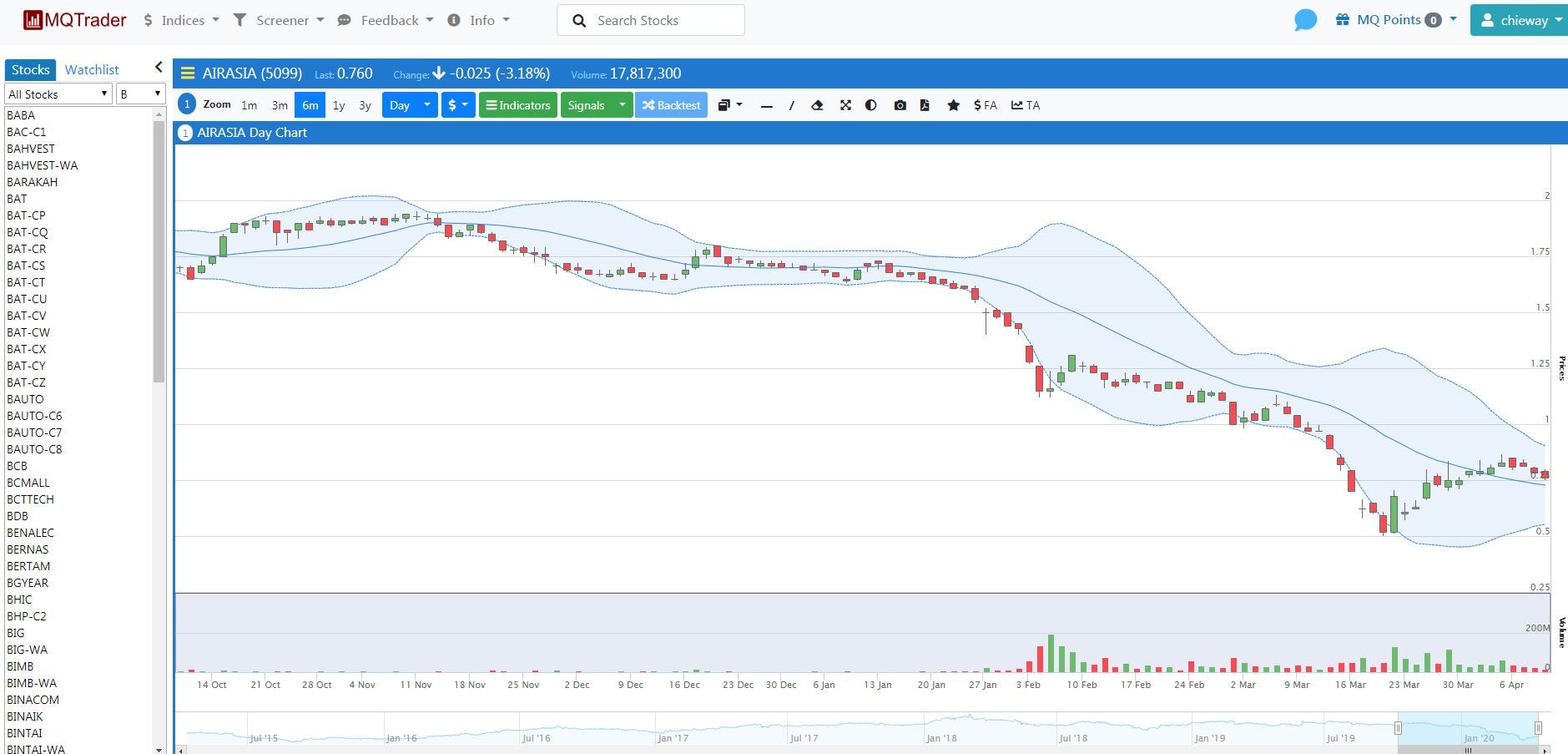Switch to the Stocks tab
Viewport: 1568px width, 754px height.
31,69
